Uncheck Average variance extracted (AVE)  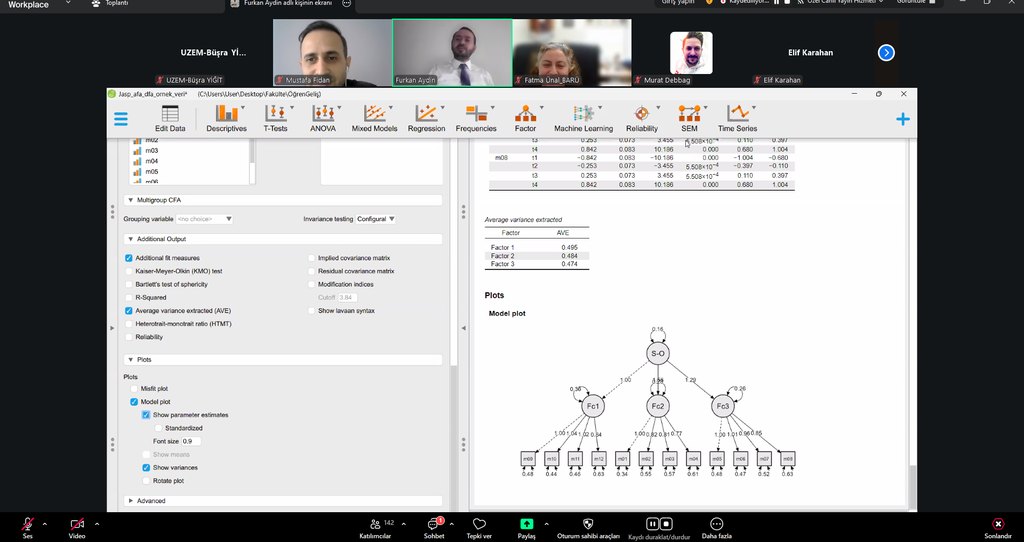(129, 311)
